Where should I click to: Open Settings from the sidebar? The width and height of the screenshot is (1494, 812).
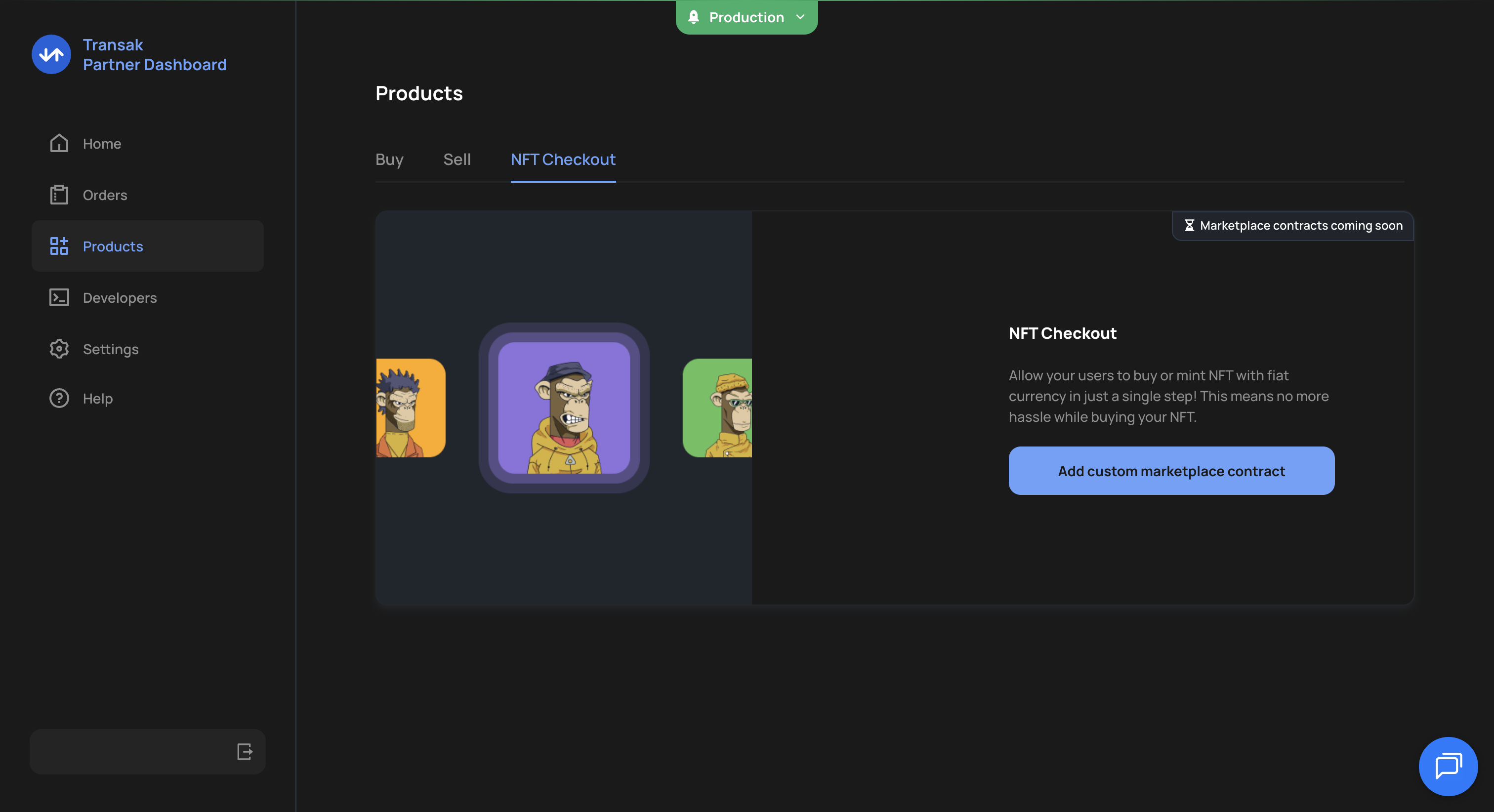pos(147,349)
